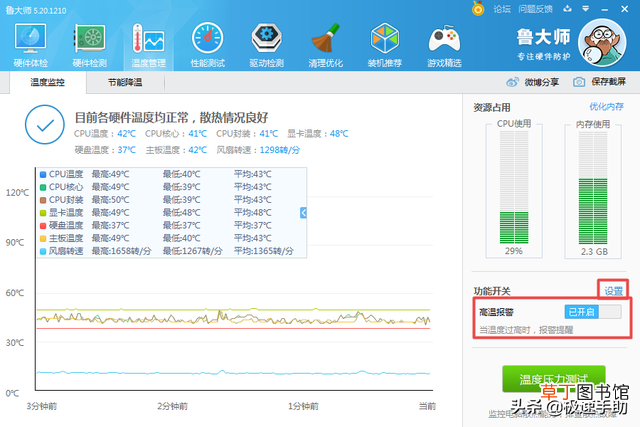Click the gold medal icon in title bar

[x=478, y=8]
